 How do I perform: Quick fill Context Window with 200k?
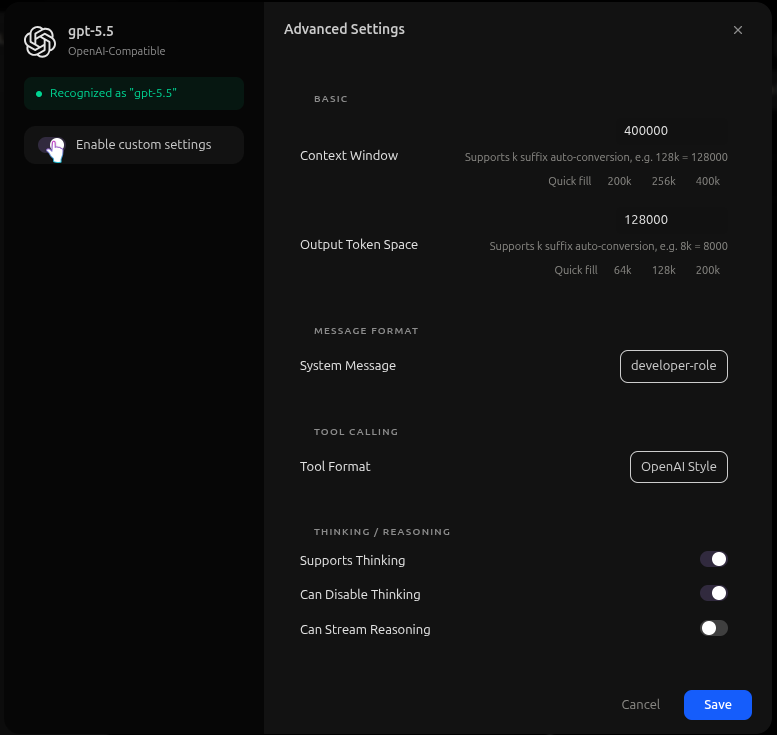click(619, 181)
